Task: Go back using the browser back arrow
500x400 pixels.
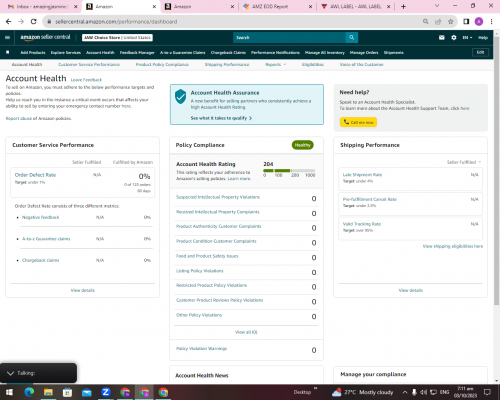Action: pos(9,21)
